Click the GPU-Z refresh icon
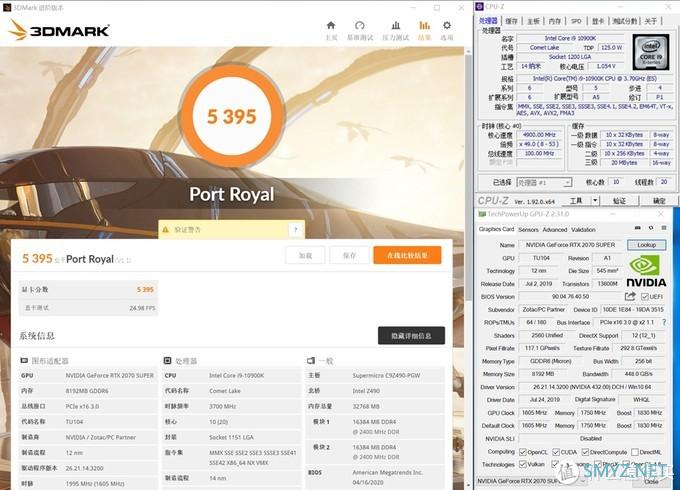The image size is (680, 490). (651, 228)
